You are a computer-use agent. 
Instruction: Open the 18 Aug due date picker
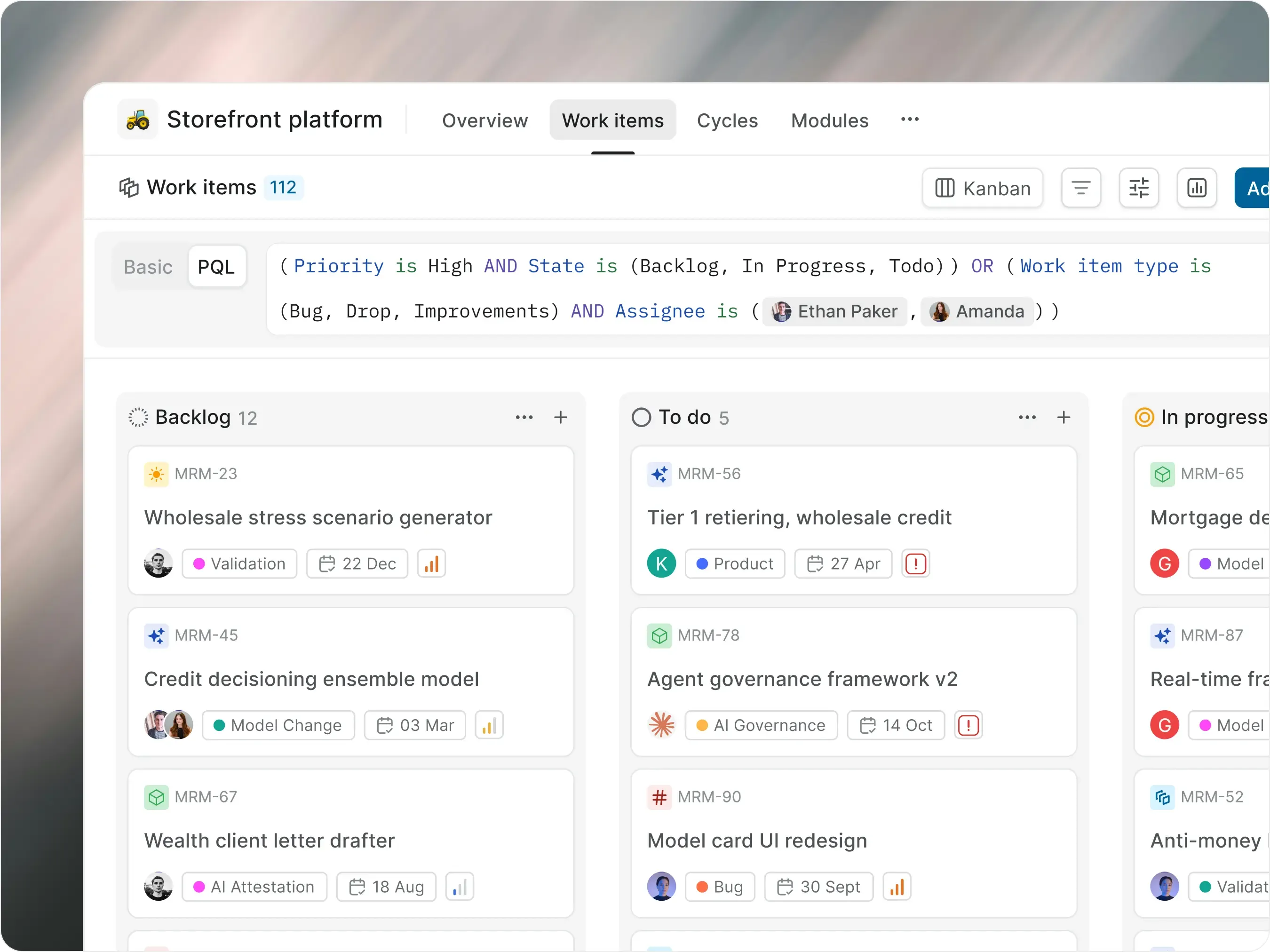pos(386,887)
